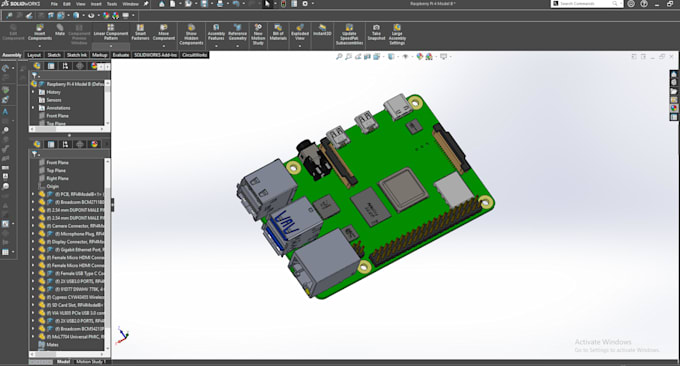Switch to the Markup tab
The height and width of the screenshot is (366, 680).
(x=99, y=55)
